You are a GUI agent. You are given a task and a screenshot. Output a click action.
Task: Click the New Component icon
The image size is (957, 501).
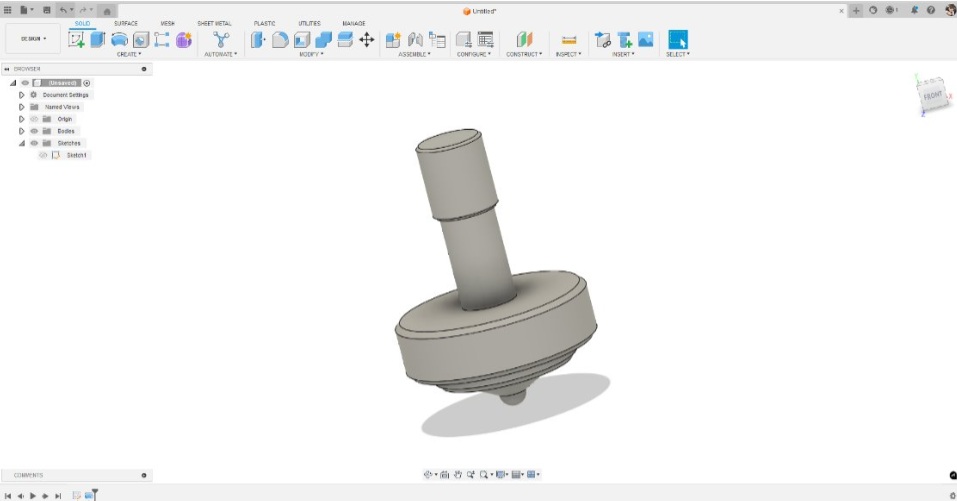[x=393, y=40]
